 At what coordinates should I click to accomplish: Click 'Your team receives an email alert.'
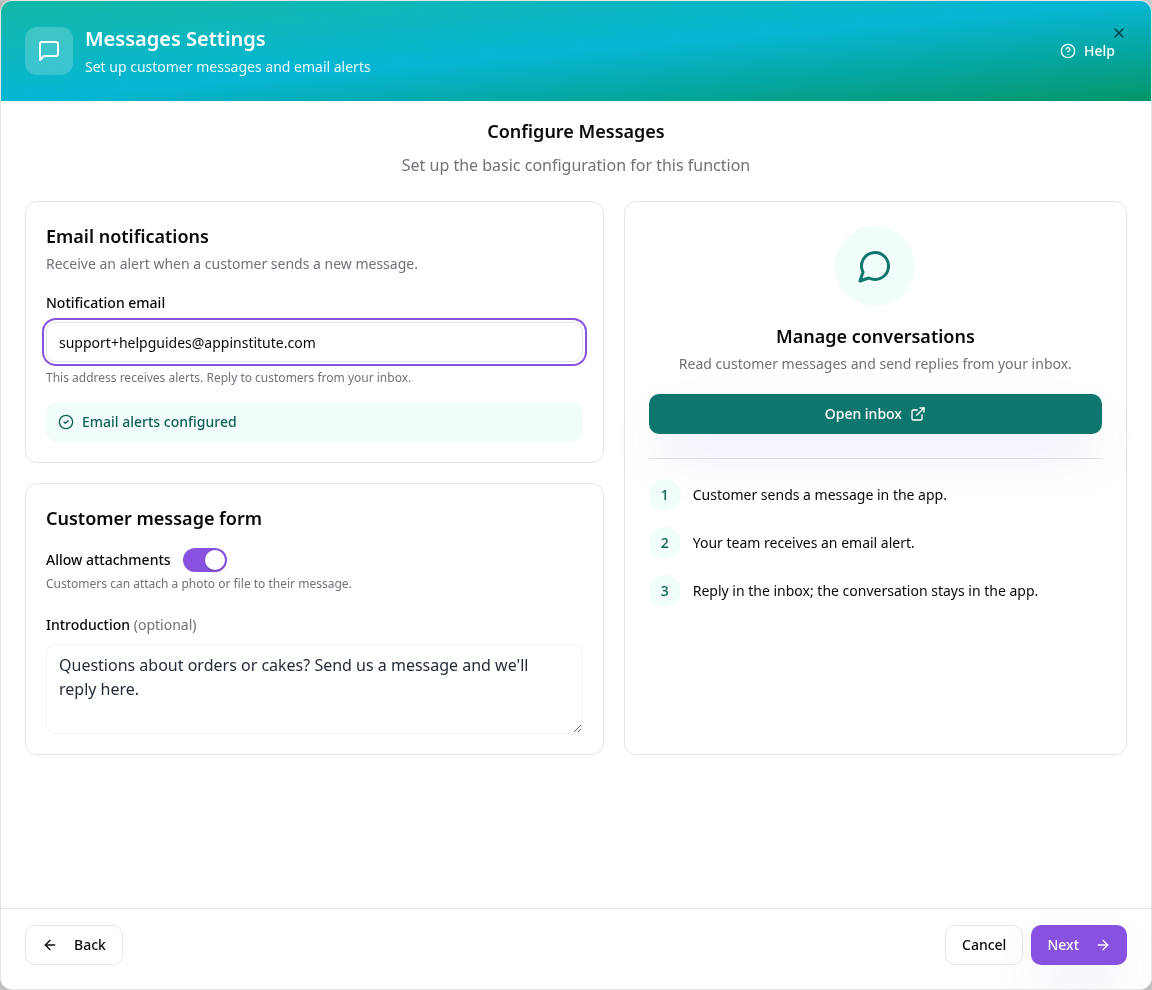coord(803,543)
